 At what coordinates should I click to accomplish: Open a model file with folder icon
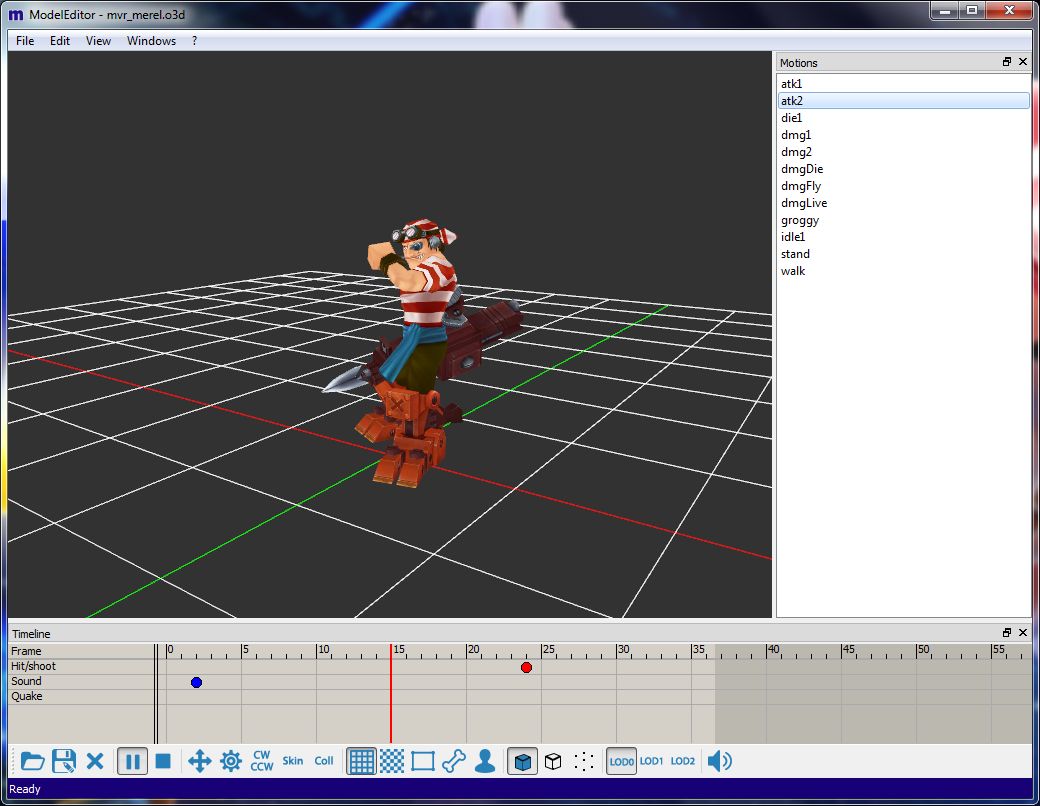point(32,761)
